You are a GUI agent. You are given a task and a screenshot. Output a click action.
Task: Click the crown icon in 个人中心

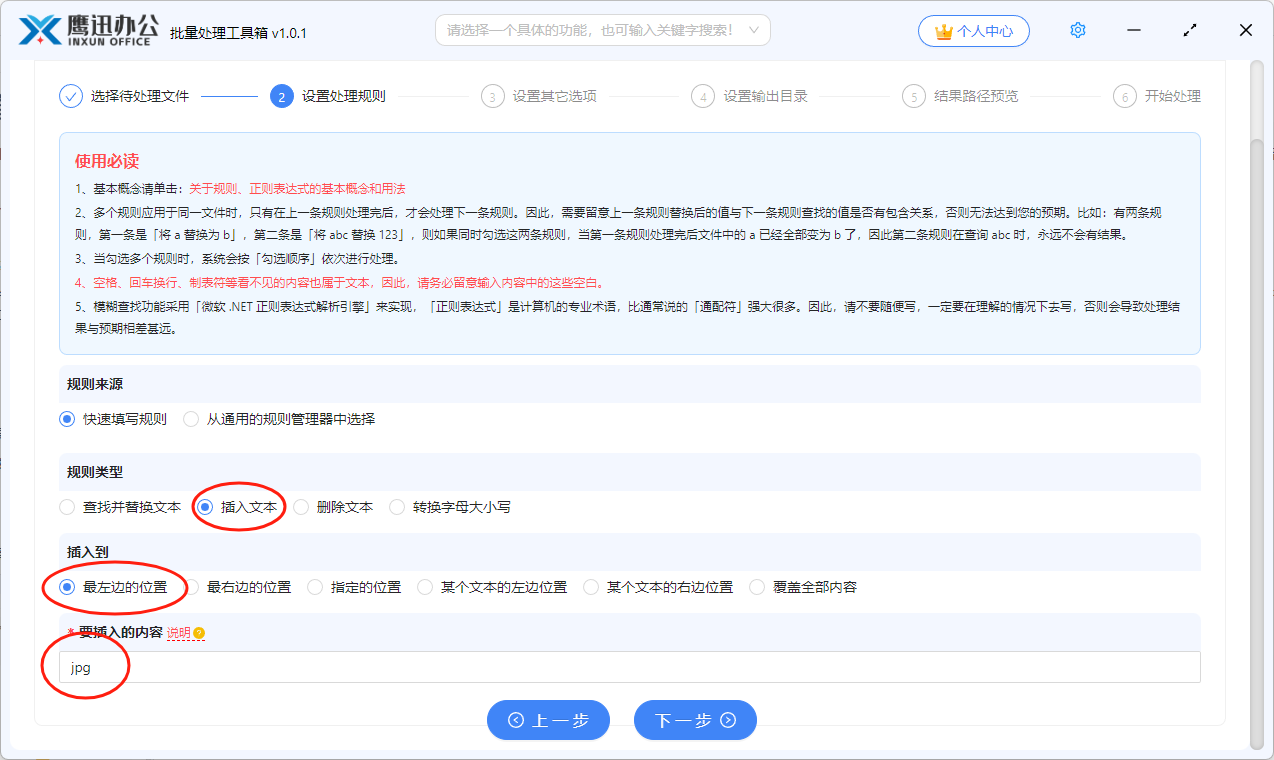(943, 32)
